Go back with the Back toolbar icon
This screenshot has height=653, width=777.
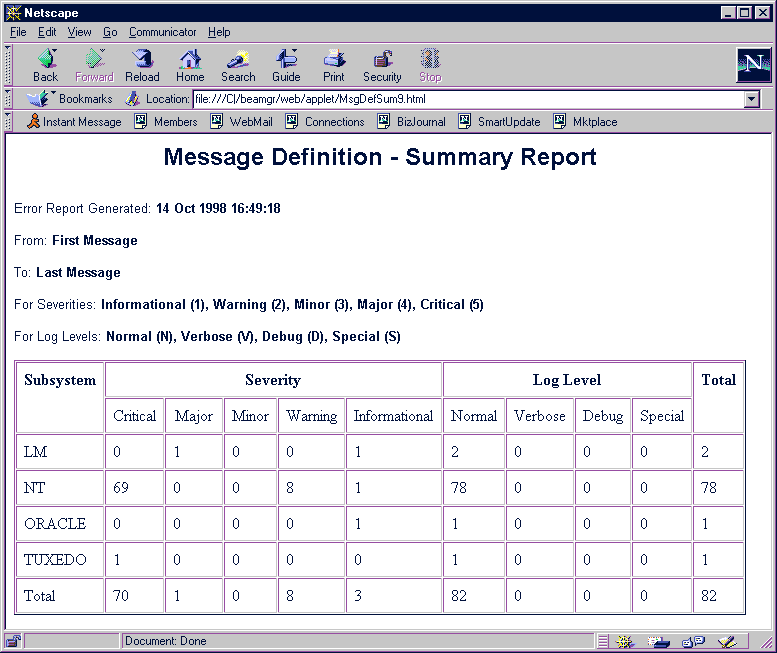tap(46, 65)
